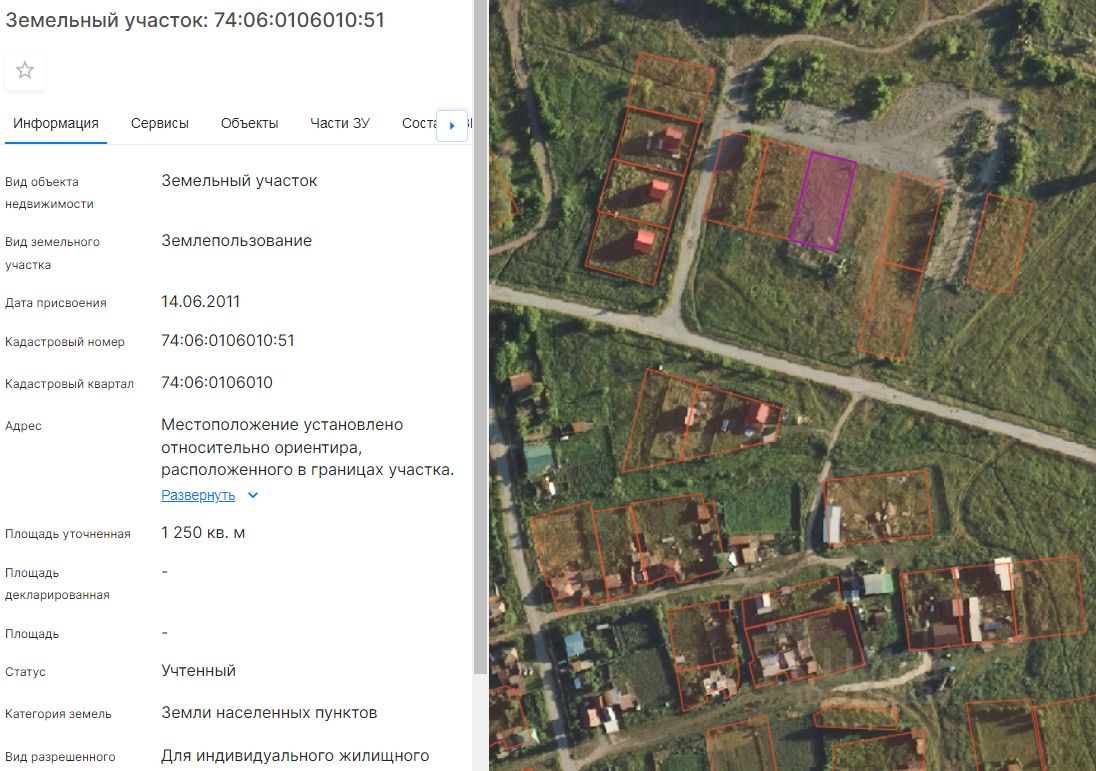Select the status value Учтенный

199,671
